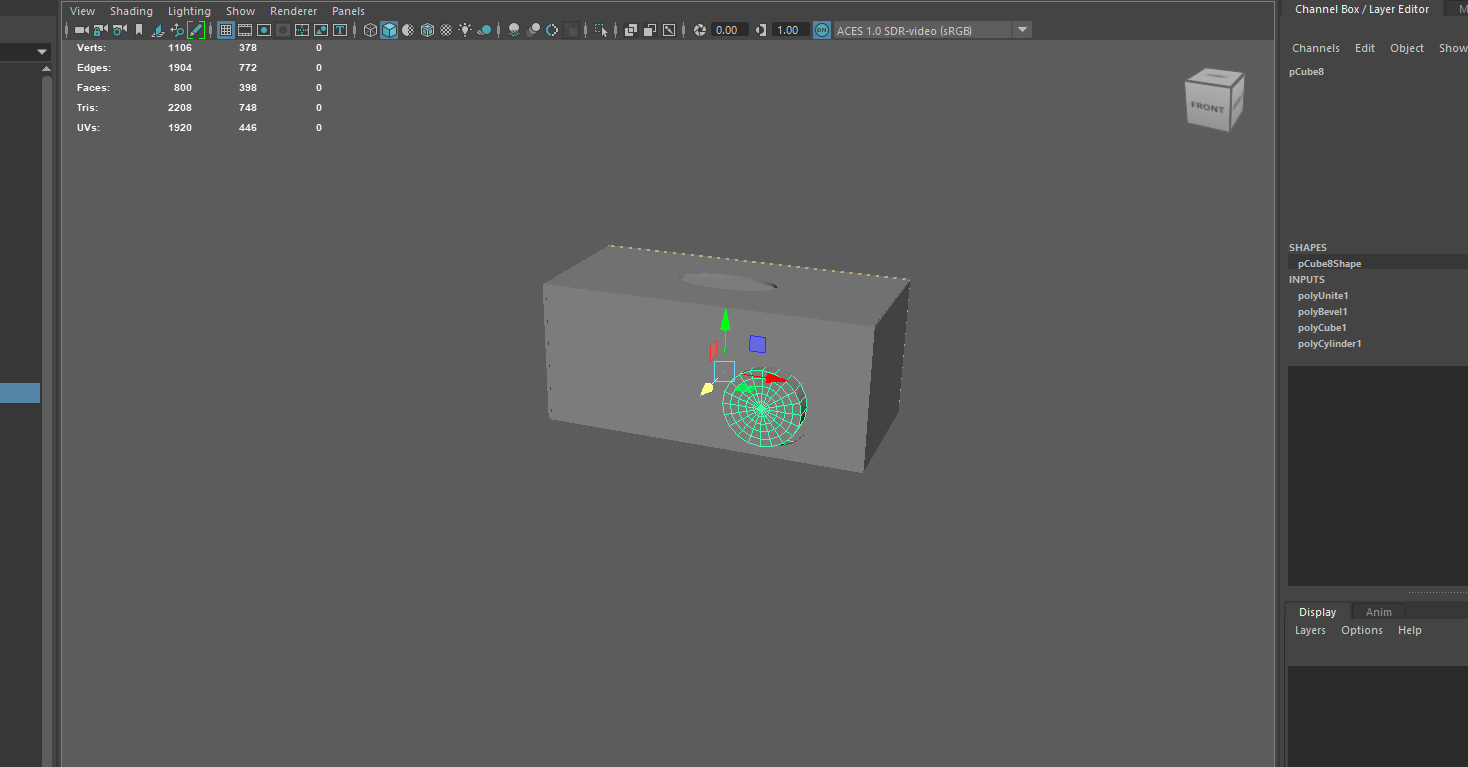The image size is (1468, 767).
Task: Click Smooth Shade All cube icon
Action: click(x=389, y=30)
